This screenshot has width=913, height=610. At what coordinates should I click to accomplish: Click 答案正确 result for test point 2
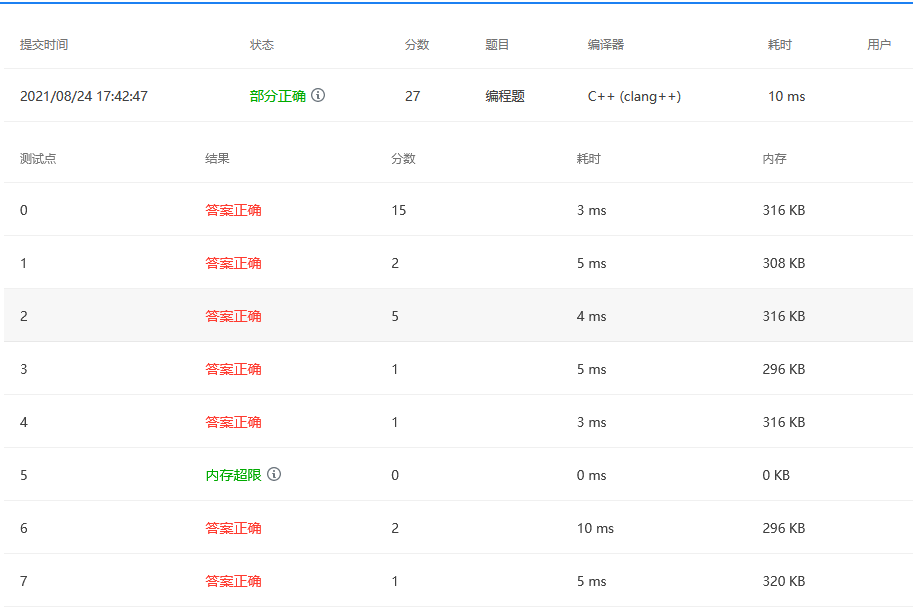233,316
